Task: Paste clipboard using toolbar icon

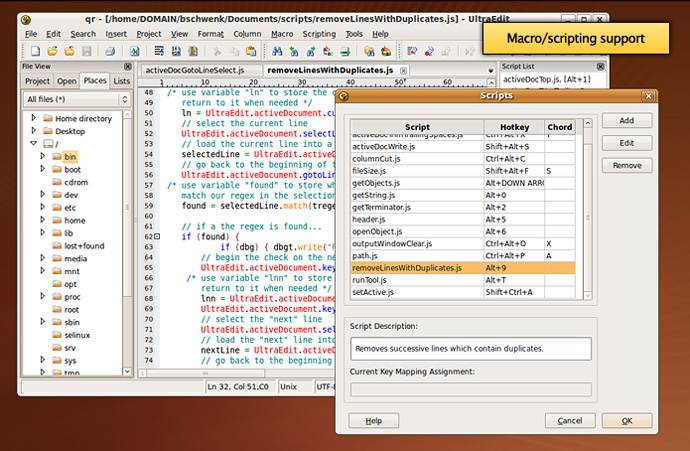Action: tap(251, 51)
